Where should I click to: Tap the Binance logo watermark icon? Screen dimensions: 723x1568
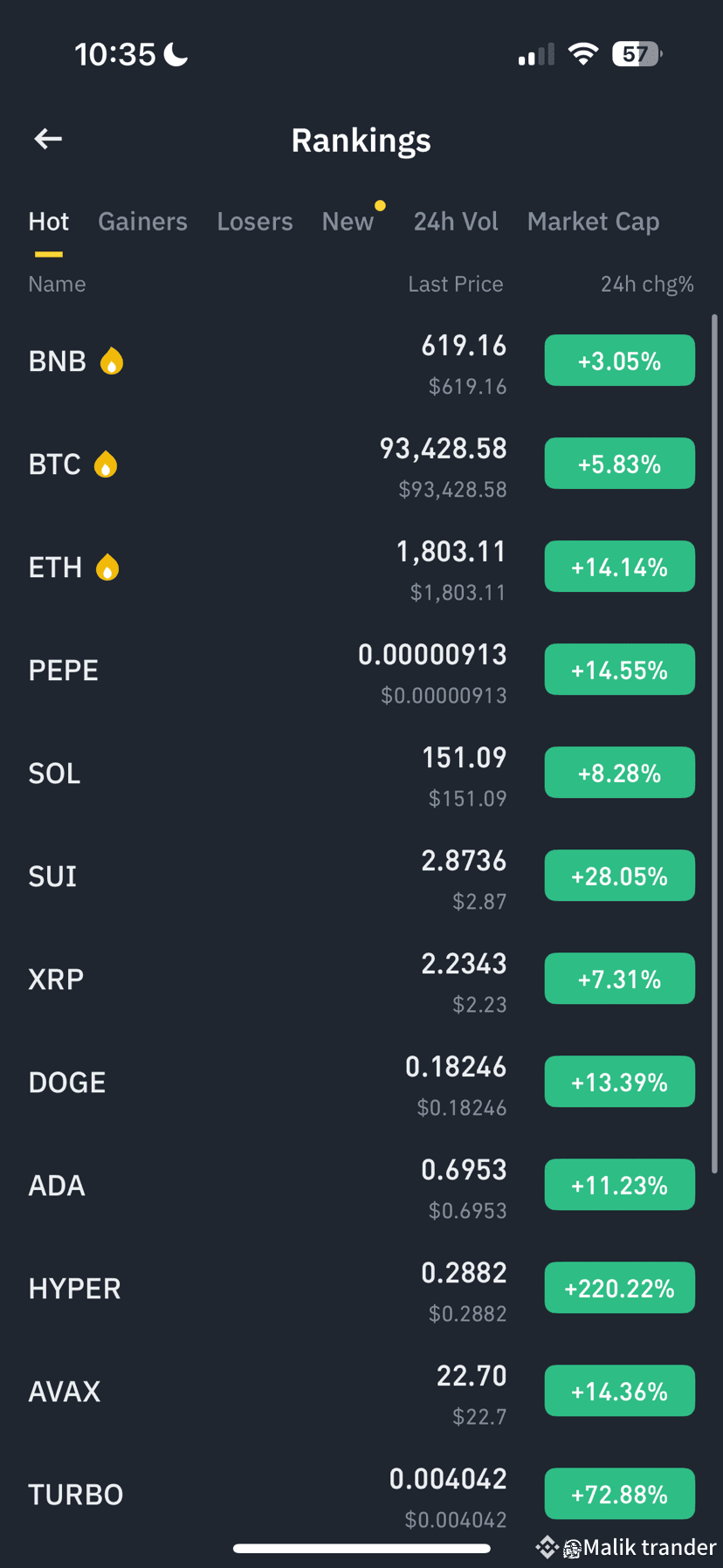(x=547, y=1547)
